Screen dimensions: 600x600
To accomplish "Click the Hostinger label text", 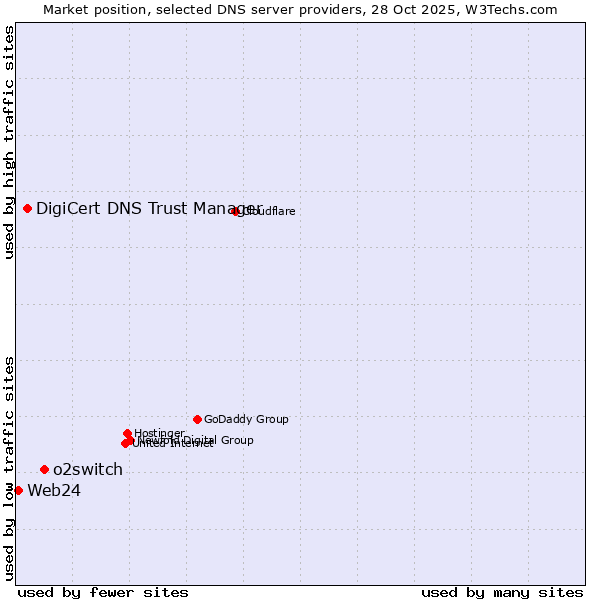I will [x=160, y=433].
